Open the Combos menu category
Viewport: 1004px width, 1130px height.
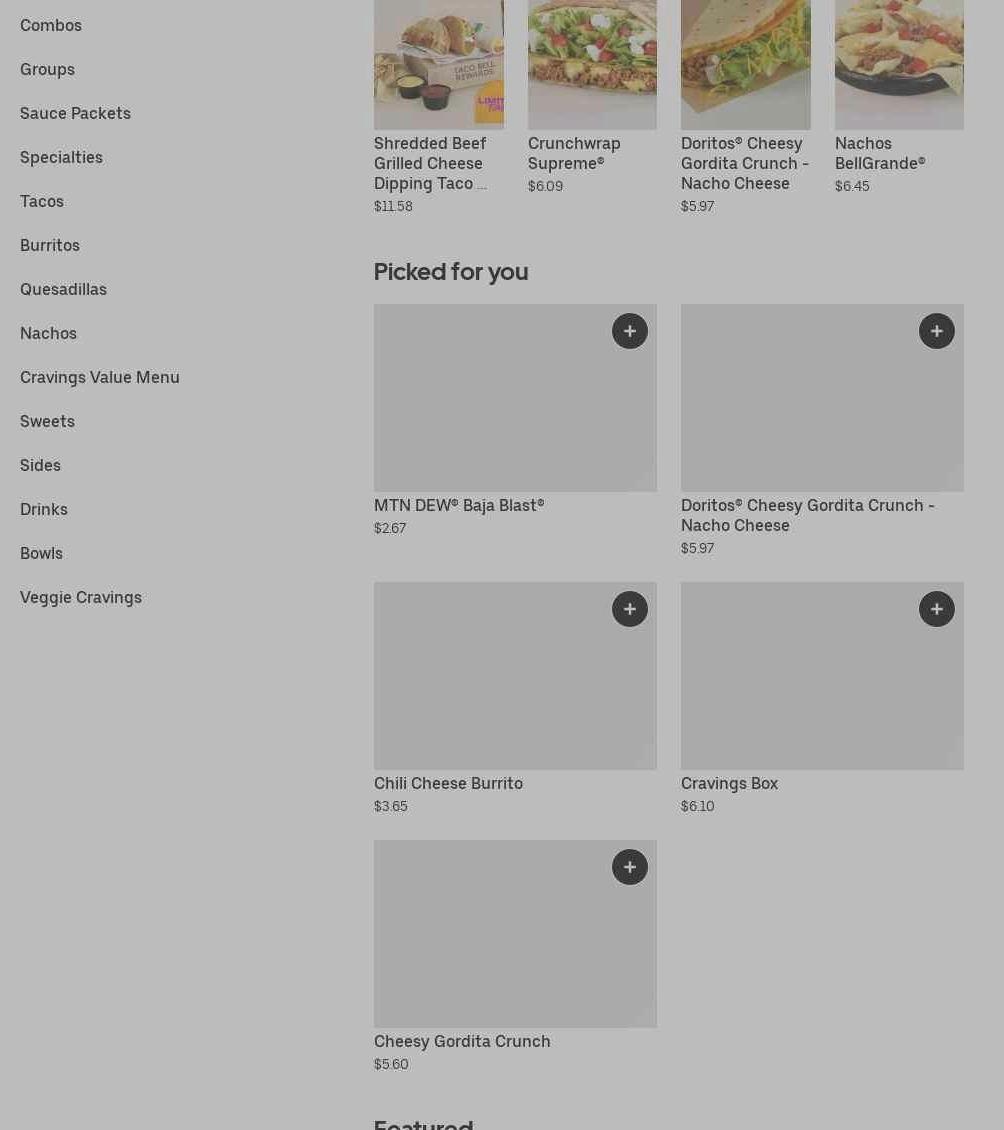(51, 25)
